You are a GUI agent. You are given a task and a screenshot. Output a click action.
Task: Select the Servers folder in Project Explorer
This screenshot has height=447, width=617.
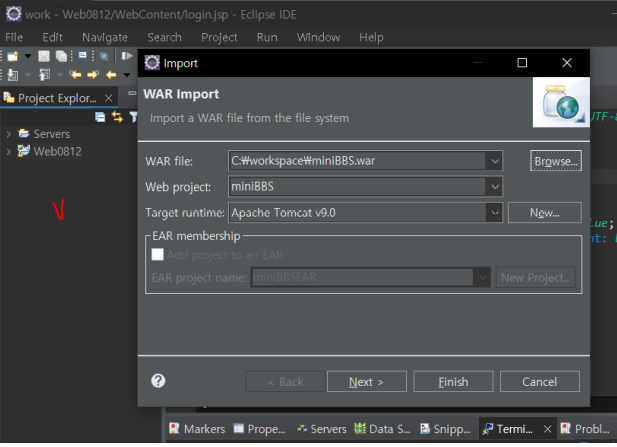52,134
